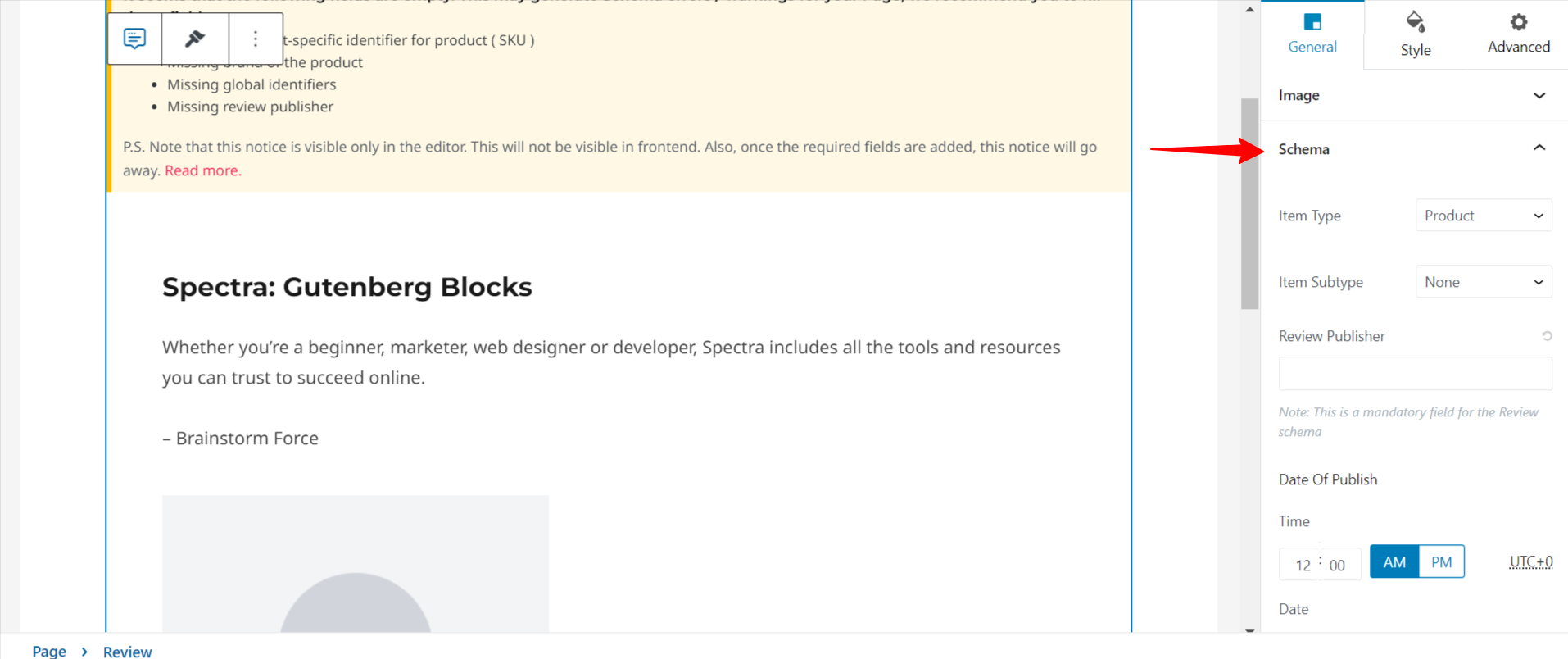Viewport: 1568px width, 659px height.
Task: Click the pin tool icon in block toolbar
Action: (195, 39)
